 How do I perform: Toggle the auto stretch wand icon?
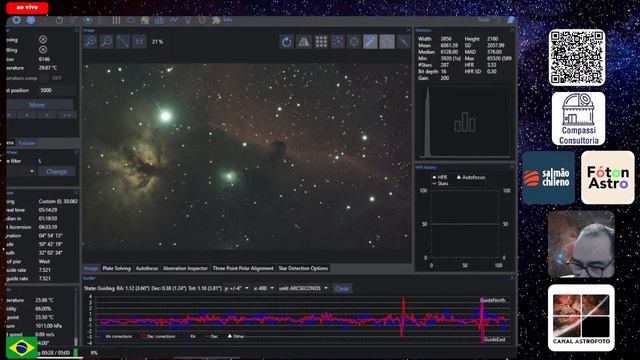point(371,42)
